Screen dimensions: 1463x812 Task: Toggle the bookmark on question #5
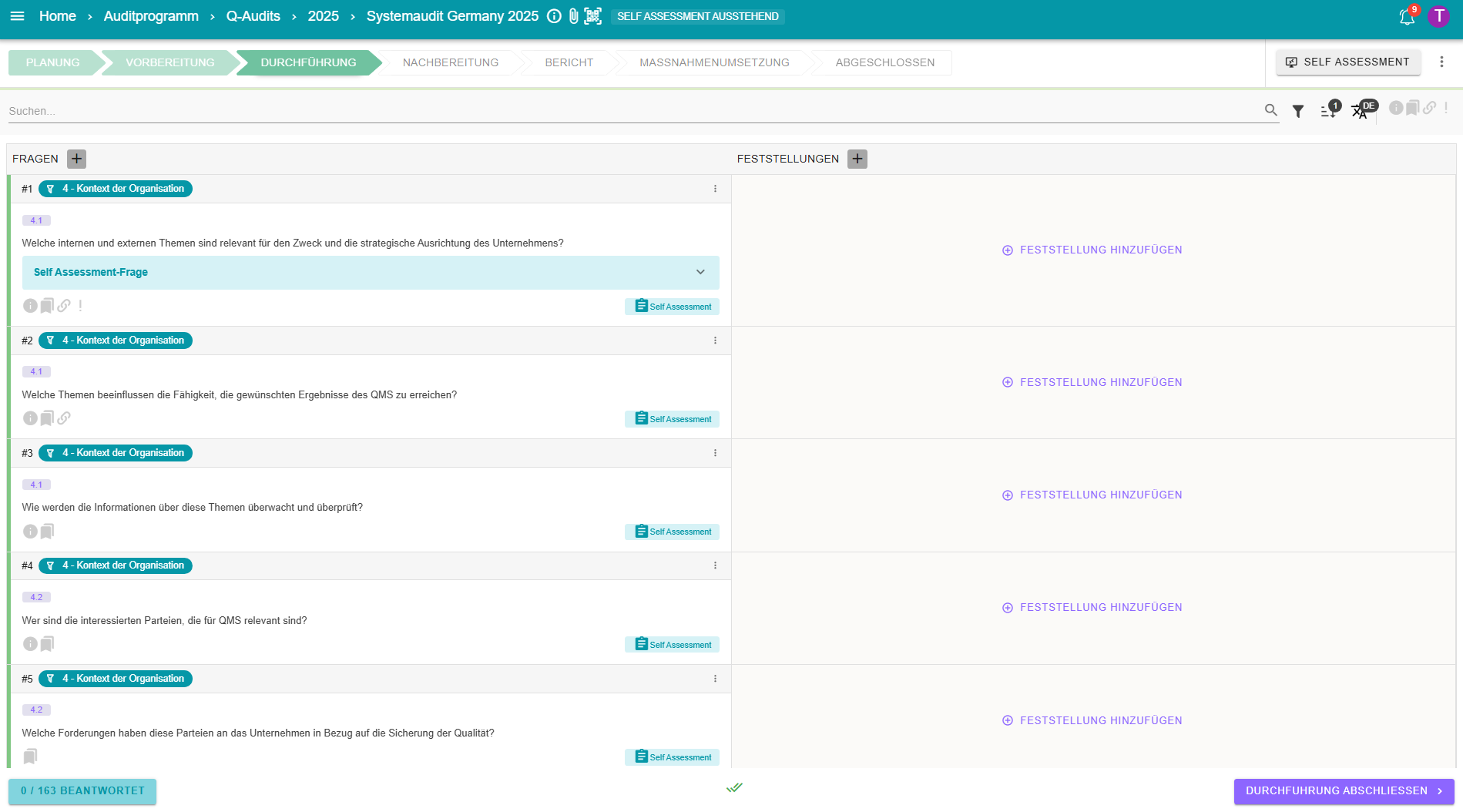coord(30,757)
